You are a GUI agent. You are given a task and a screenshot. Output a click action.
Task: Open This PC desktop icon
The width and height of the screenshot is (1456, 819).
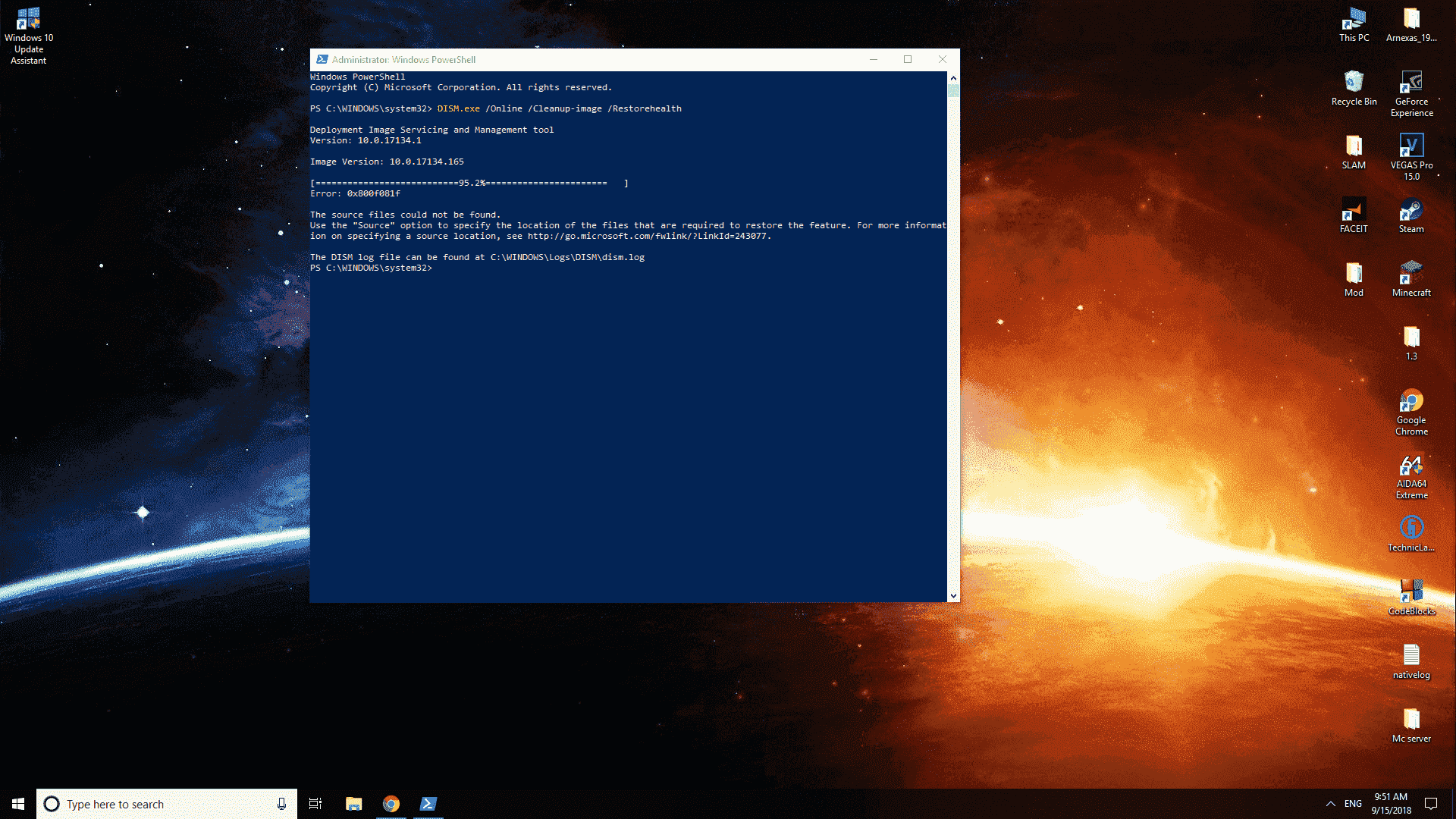1354,25
